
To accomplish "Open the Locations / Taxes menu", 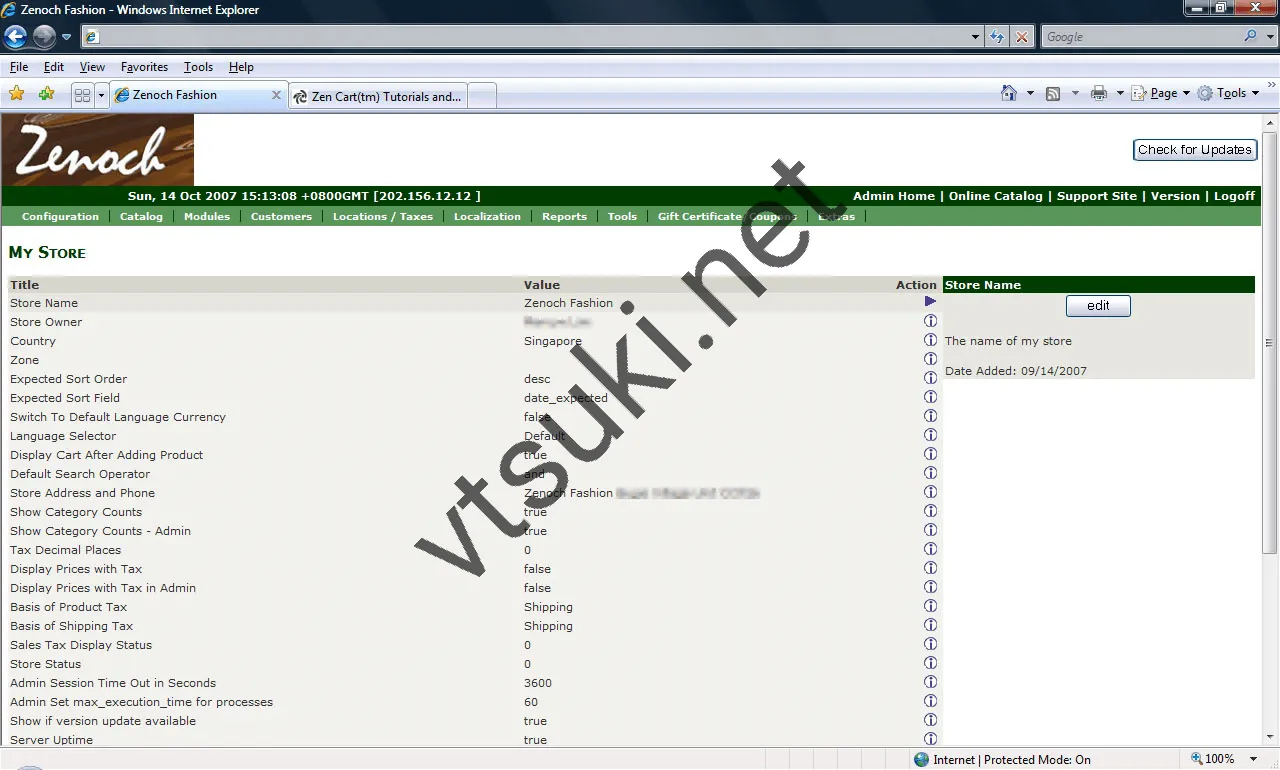I will [383, 216].
